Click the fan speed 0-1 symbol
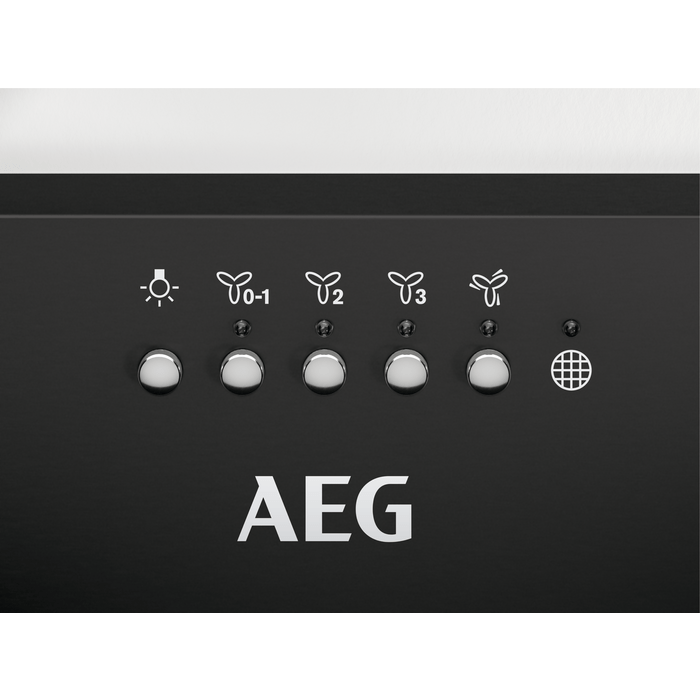 pos(243,288)
